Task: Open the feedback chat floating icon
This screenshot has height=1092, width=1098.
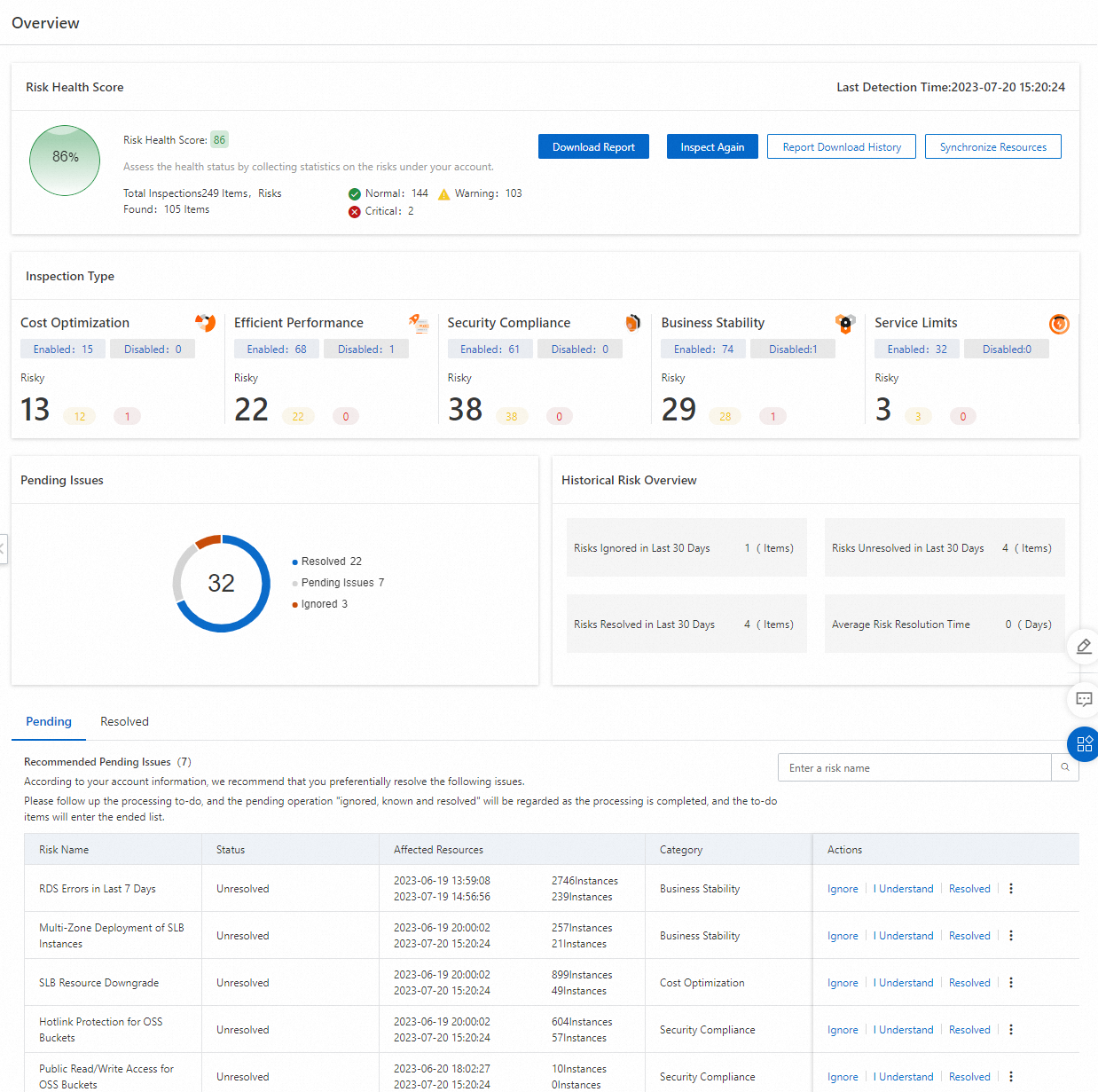Action: pyautogui.click(x=1084, y=699)
